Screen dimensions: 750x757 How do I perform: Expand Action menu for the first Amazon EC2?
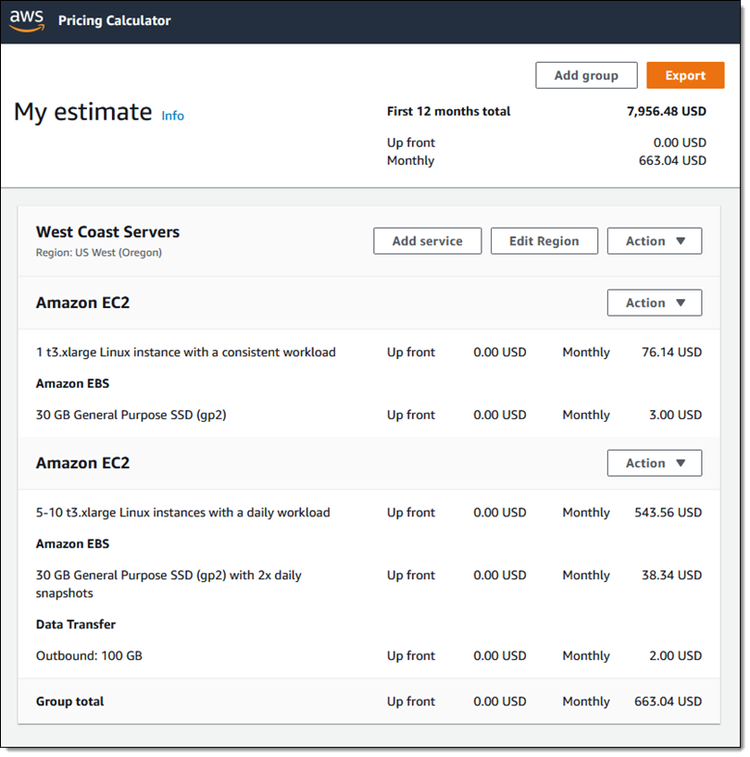[x=654, y=303]
